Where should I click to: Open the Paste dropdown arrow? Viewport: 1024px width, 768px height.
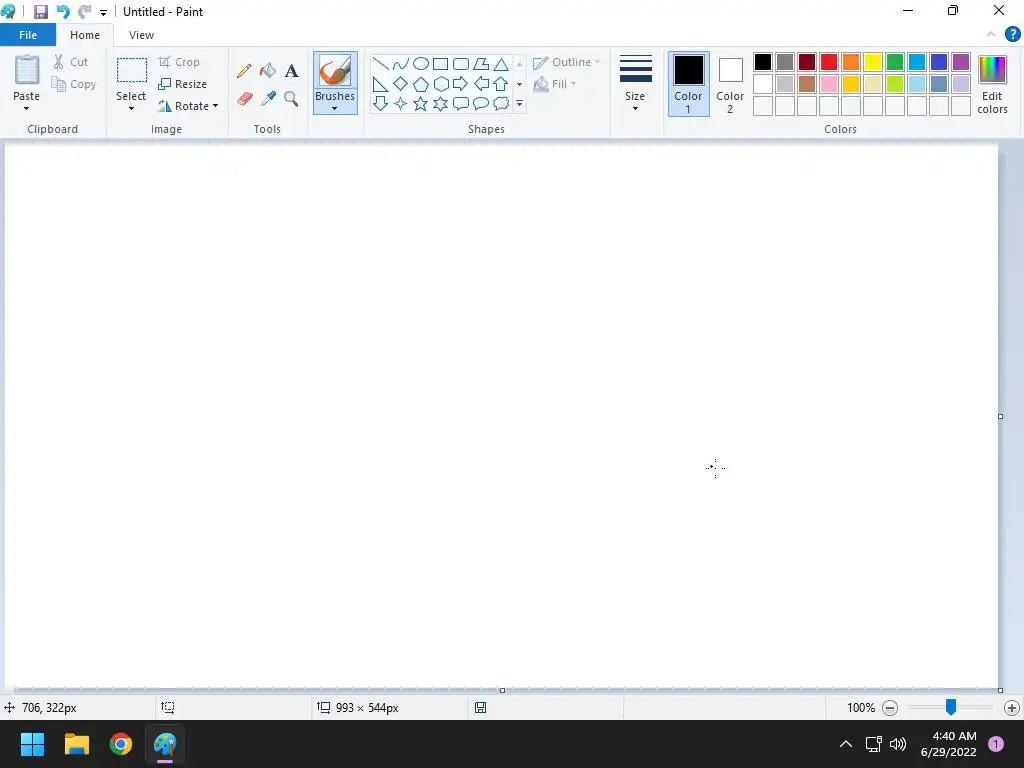click(x=26, y=108)
